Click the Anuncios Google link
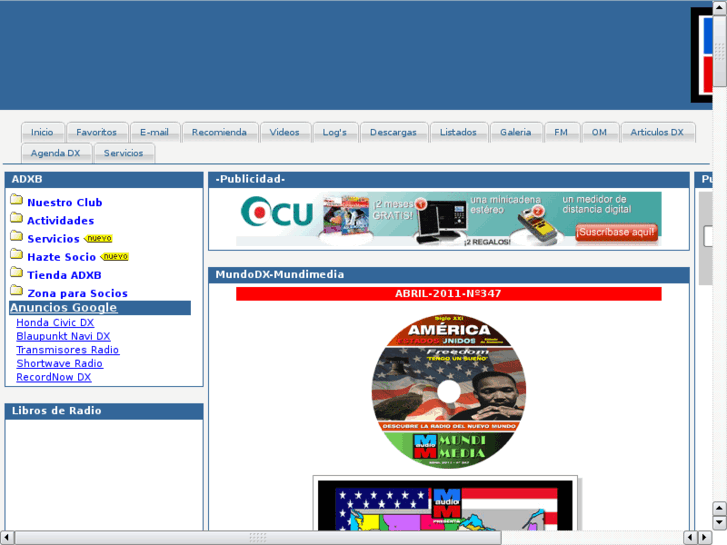Viewport: 727px width, 545px height. 64,308
